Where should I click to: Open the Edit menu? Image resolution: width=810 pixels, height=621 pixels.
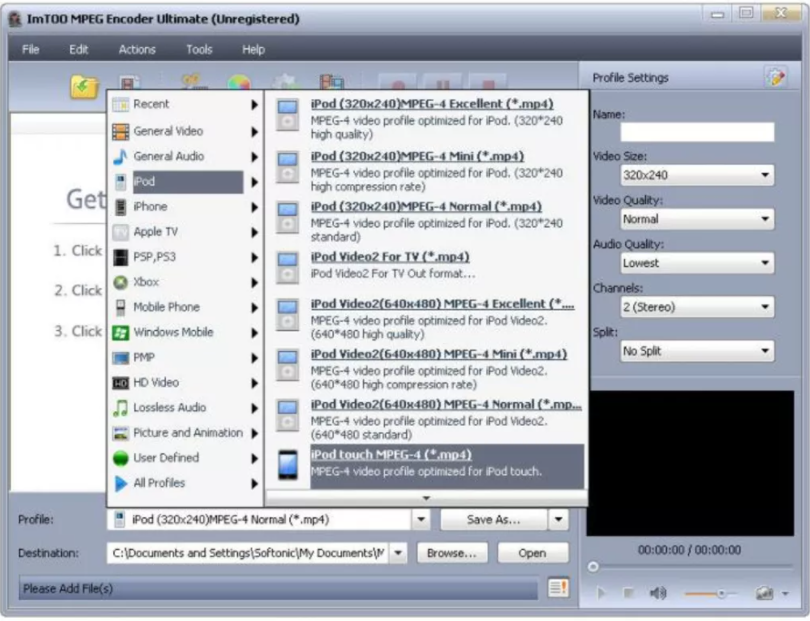[79, 50]
